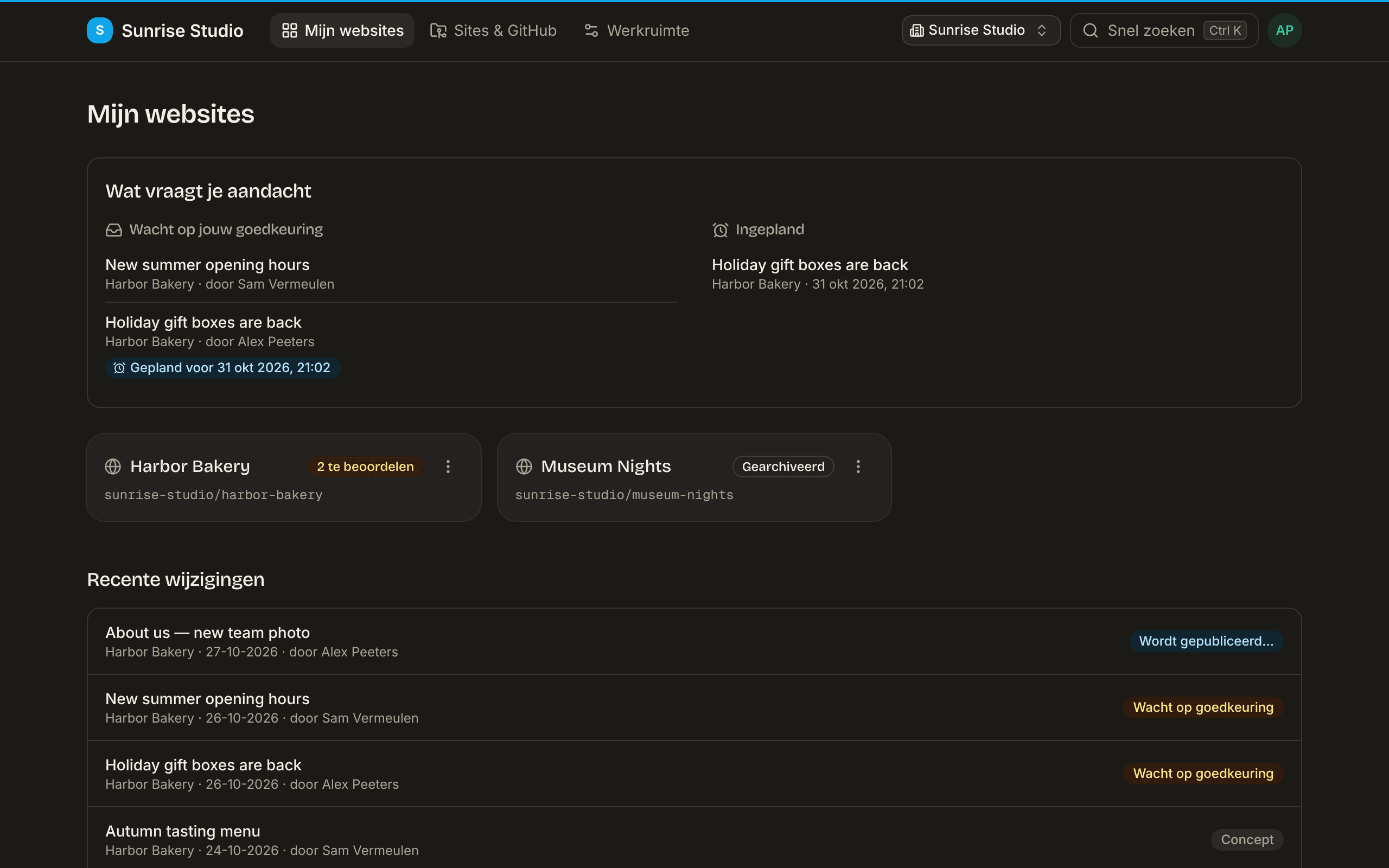Click the 2 te beoordelen badge

point(366,467)
